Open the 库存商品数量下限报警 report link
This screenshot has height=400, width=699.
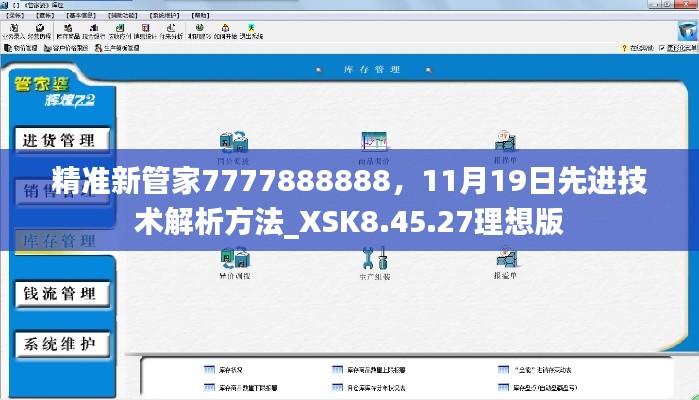[241, 388]
